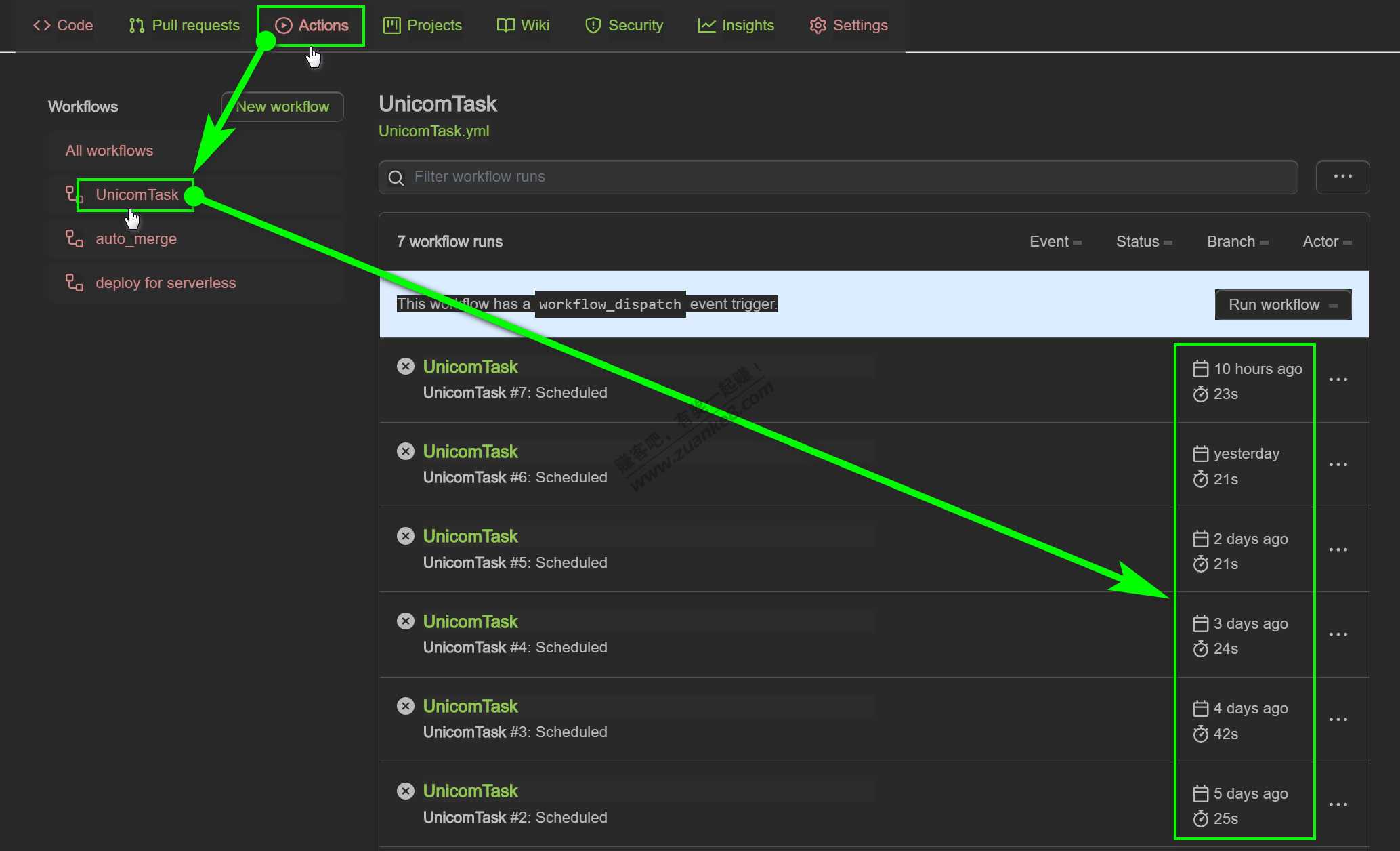Screen dimensions: 1400x851
Task: Open UnicomTask run #5
Action: (x=470, y=536)
